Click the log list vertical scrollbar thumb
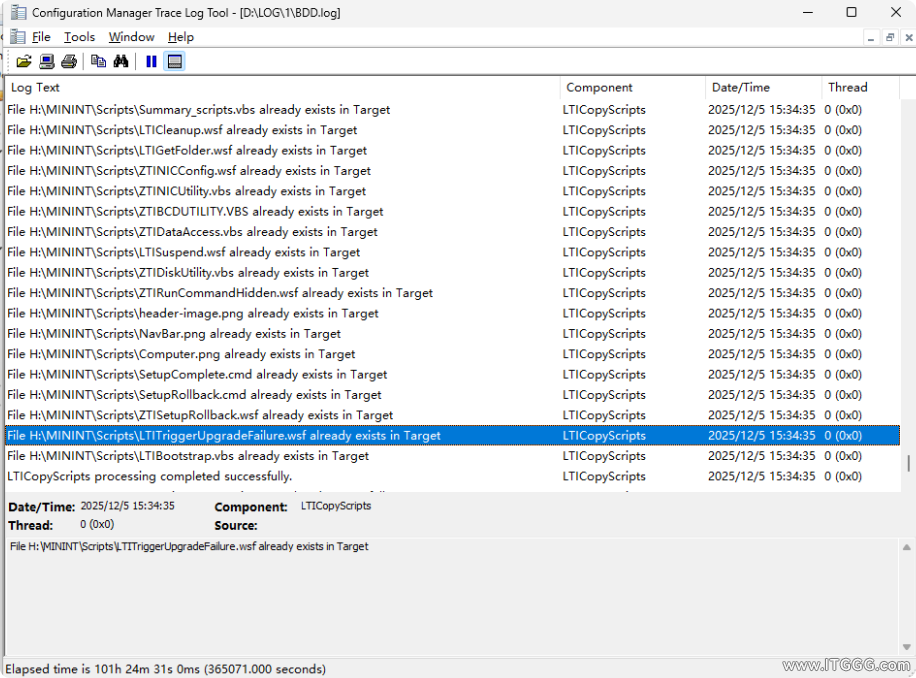The height and width of the screenshot is (678, 916). (x=908, y=464)
